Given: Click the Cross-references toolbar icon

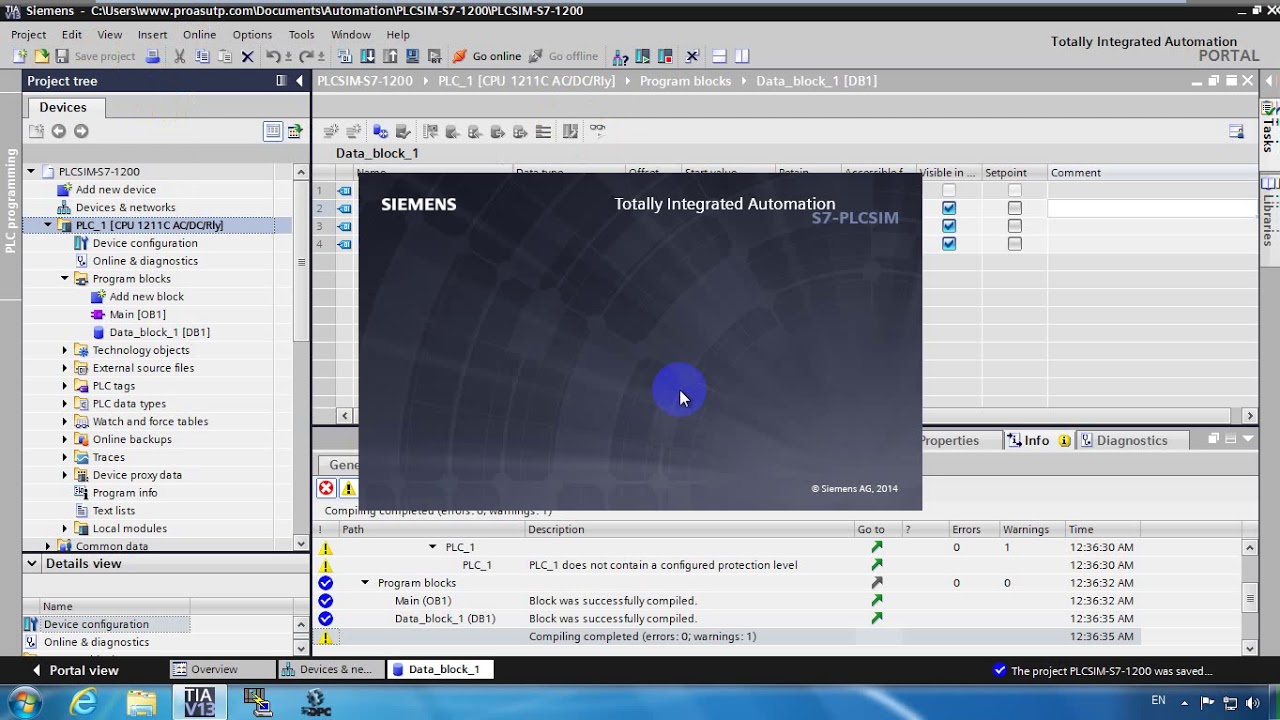Looking at the screenshot, I should [691, 56].
